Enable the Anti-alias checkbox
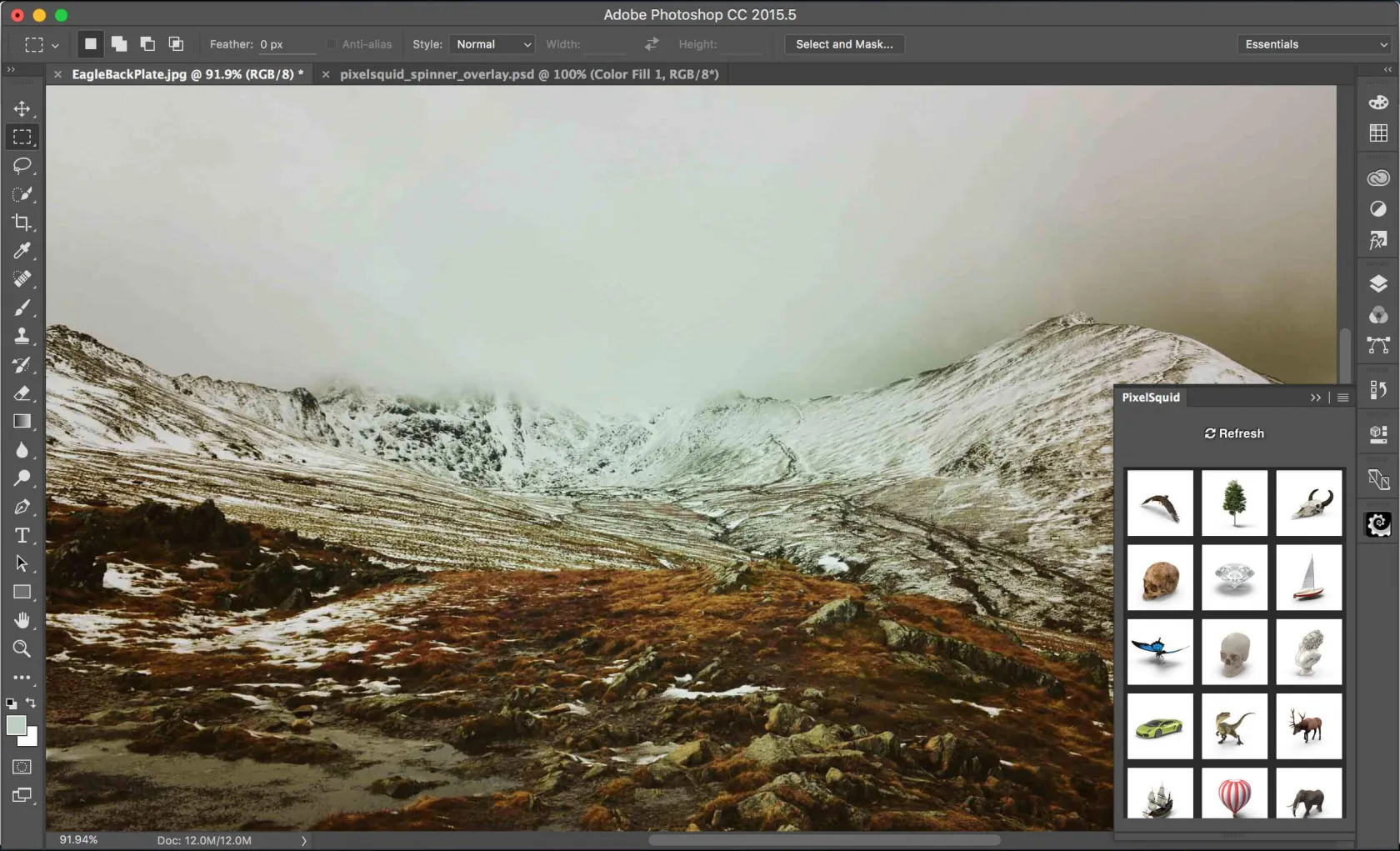Screen dimensions: 1400x851 (332, 44)
